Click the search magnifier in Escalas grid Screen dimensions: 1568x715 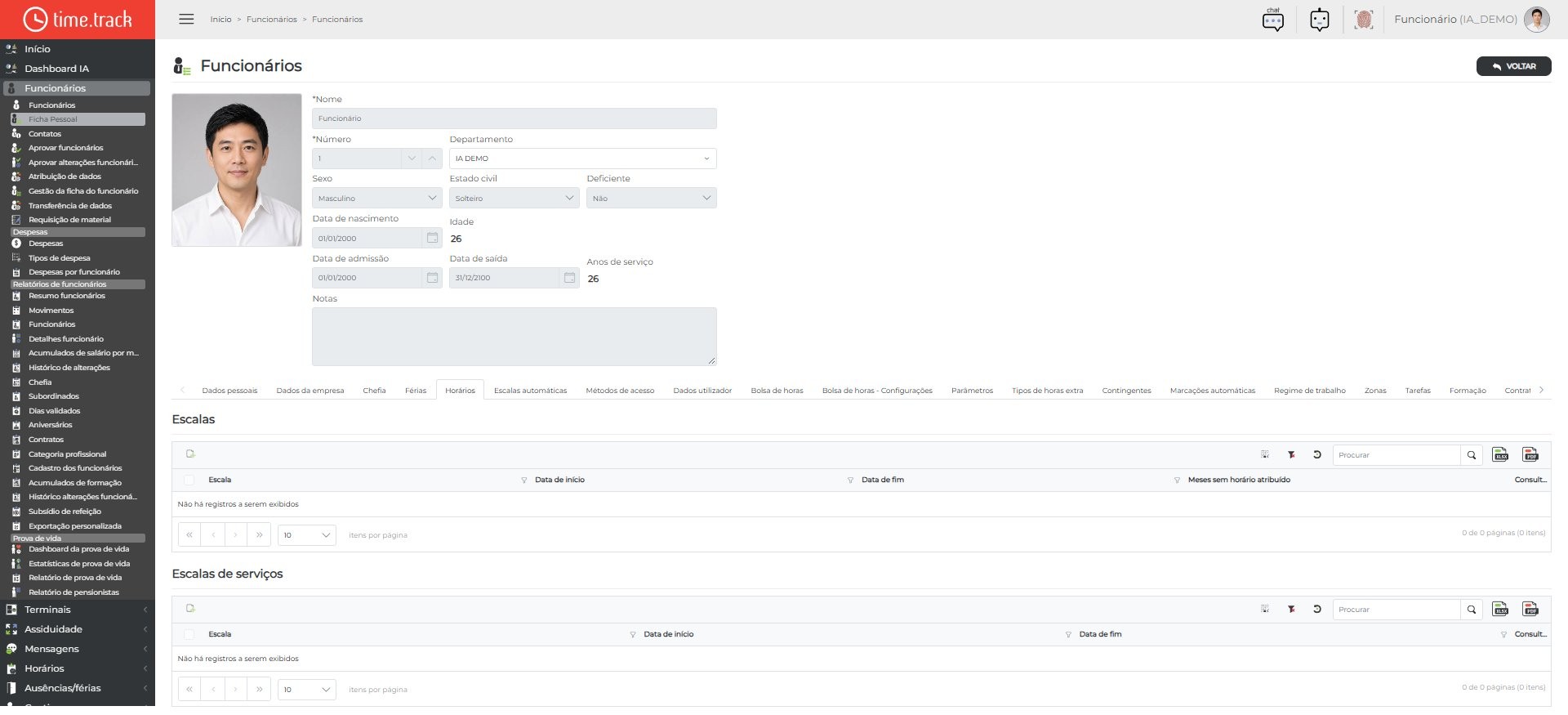pos(1472,455)
